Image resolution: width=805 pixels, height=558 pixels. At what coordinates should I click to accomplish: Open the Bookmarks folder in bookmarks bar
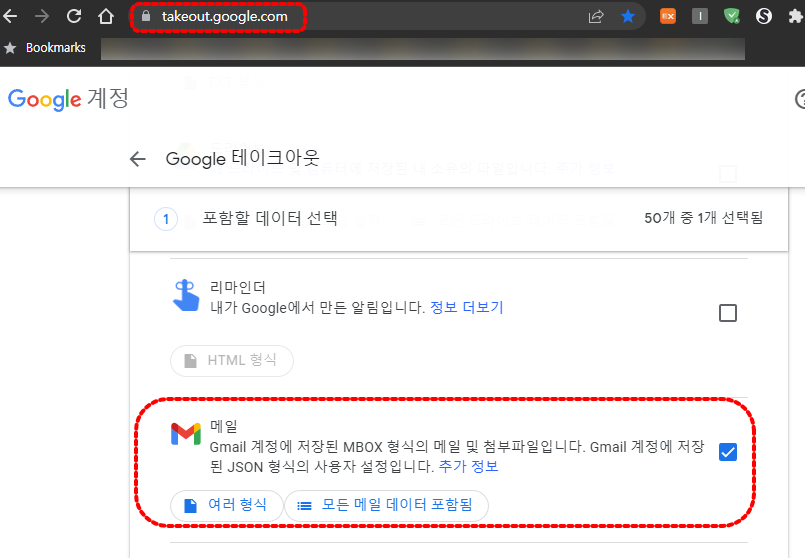click(x=45, y=48)
